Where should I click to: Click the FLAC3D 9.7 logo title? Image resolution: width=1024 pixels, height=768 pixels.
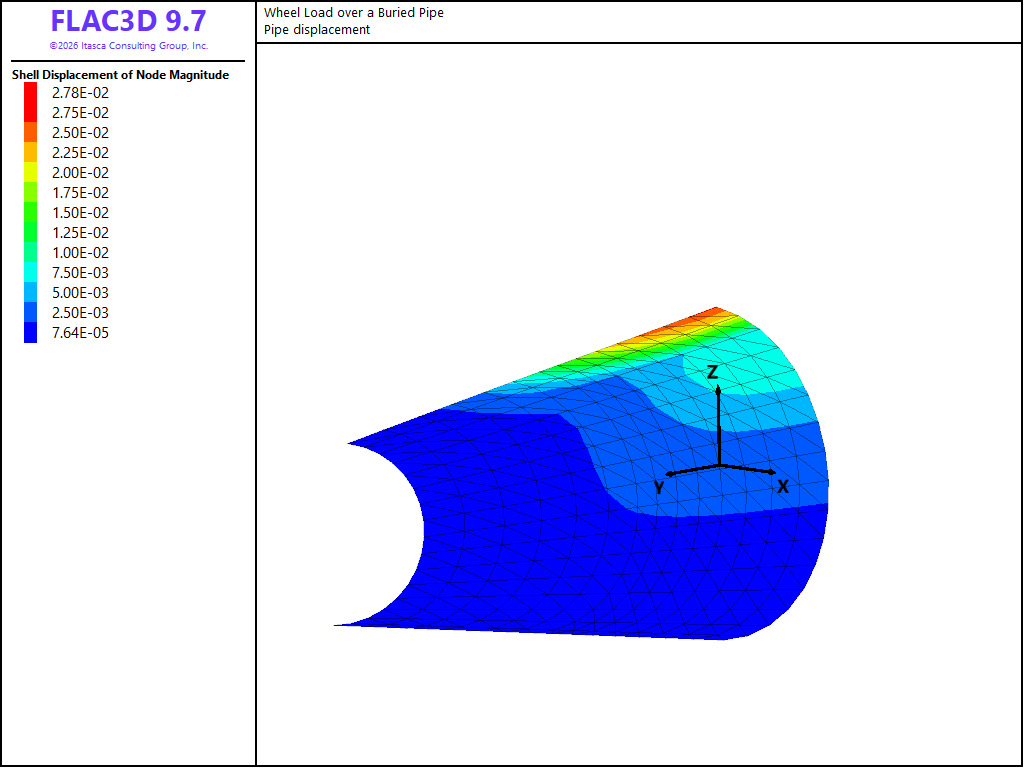click(128, 21)
